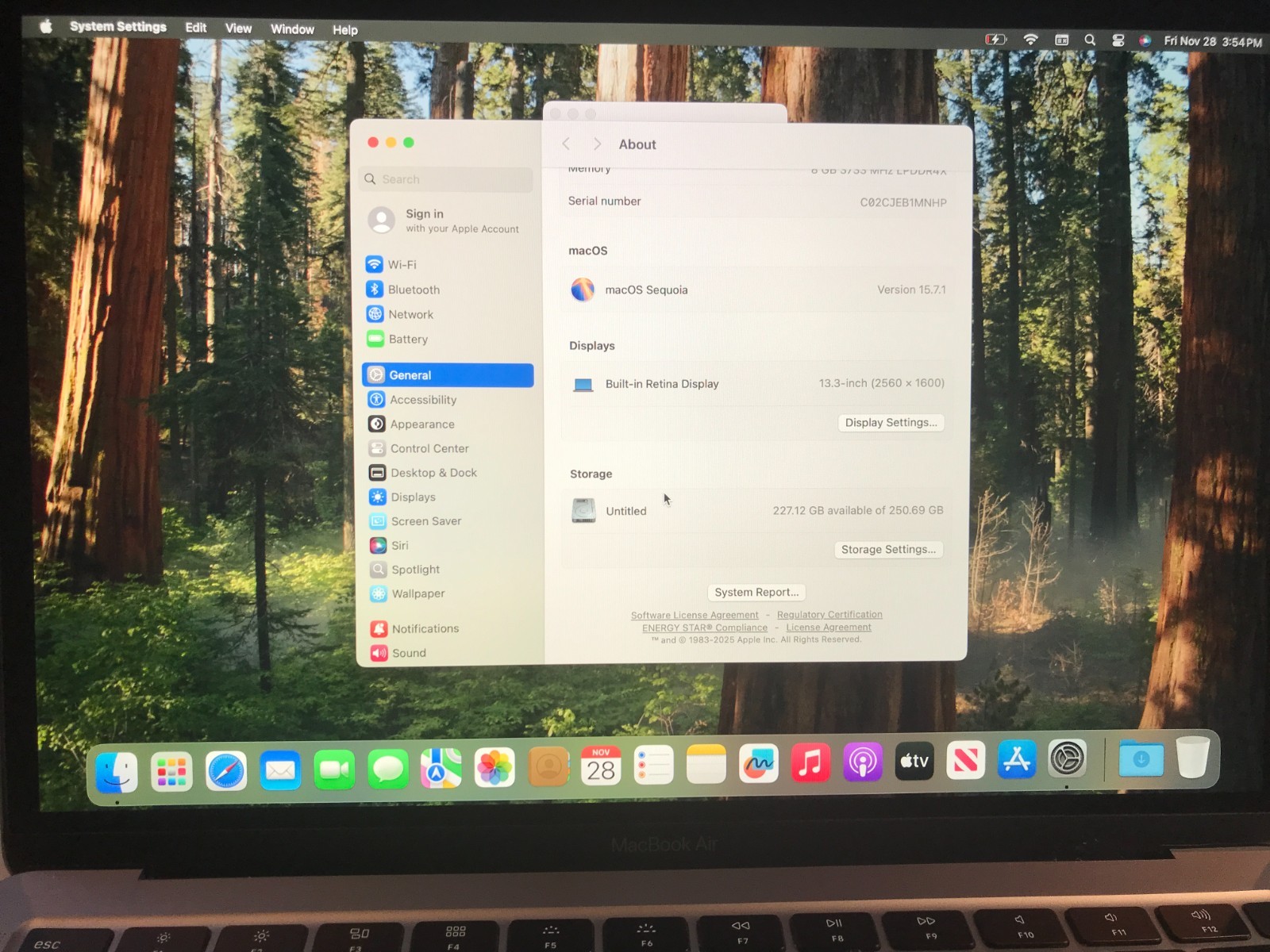Open Spotlight search in the menu bar

pos(1090,40)
